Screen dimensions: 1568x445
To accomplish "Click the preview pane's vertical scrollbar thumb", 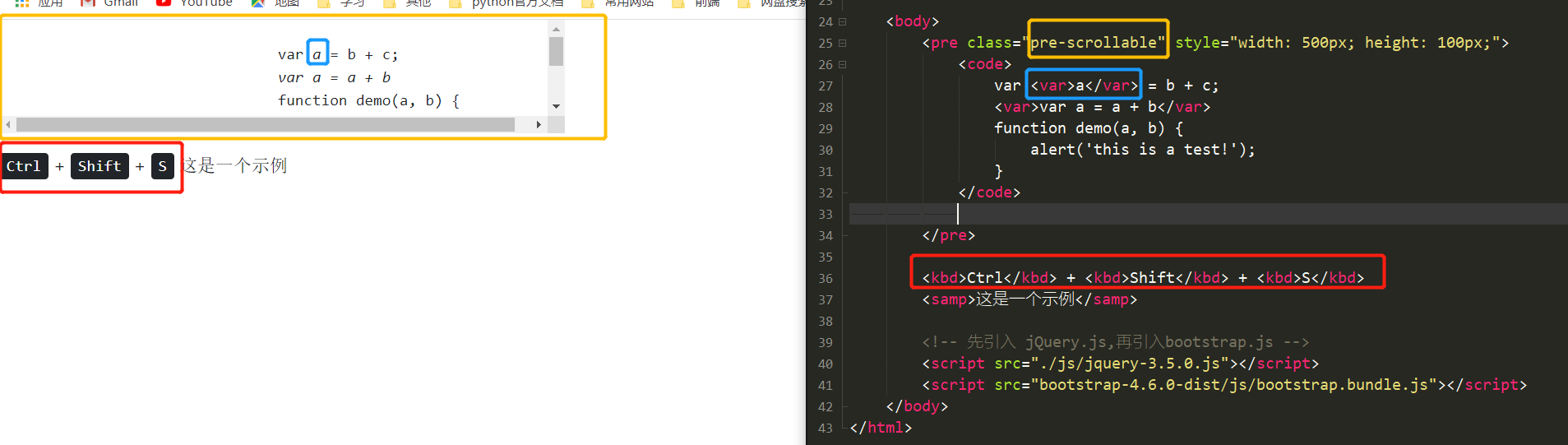I will pyautogui.click(x=557, y=51).
